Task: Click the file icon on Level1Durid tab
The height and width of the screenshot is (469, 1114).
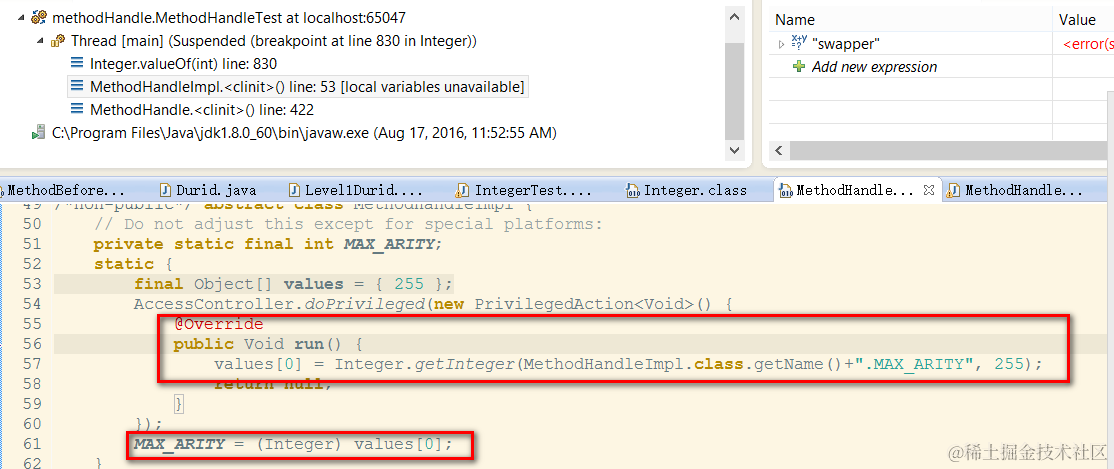Action: click(x=294, y=190)
